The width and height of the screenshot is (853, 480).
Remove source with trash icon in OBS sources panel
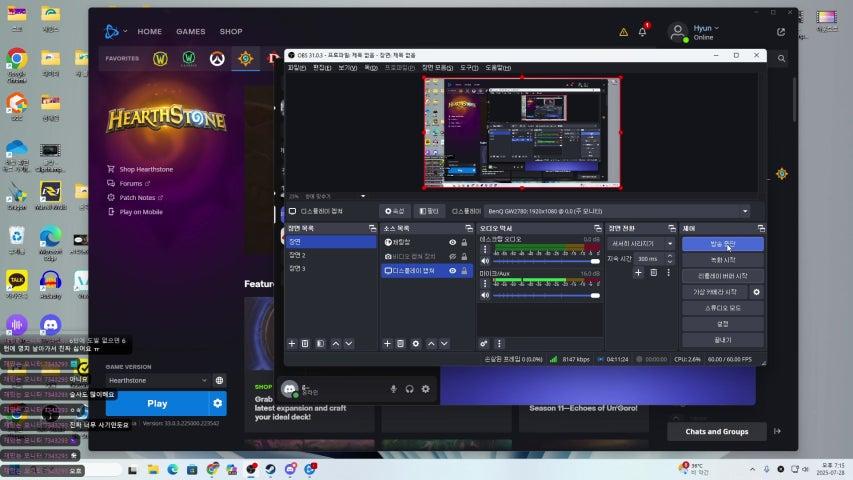[400, 344]
